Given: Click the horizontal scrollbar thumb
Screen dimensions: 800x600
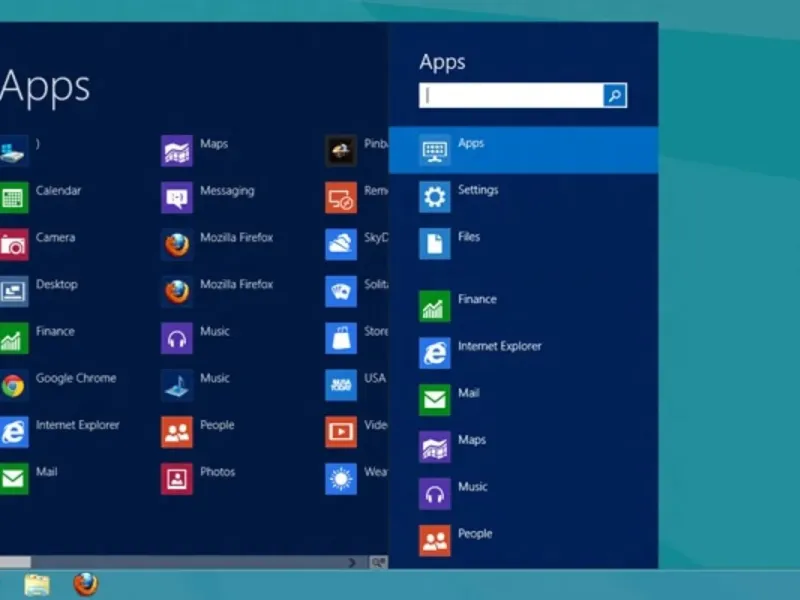Looking at the screenshot, I should tap(15, 562).
